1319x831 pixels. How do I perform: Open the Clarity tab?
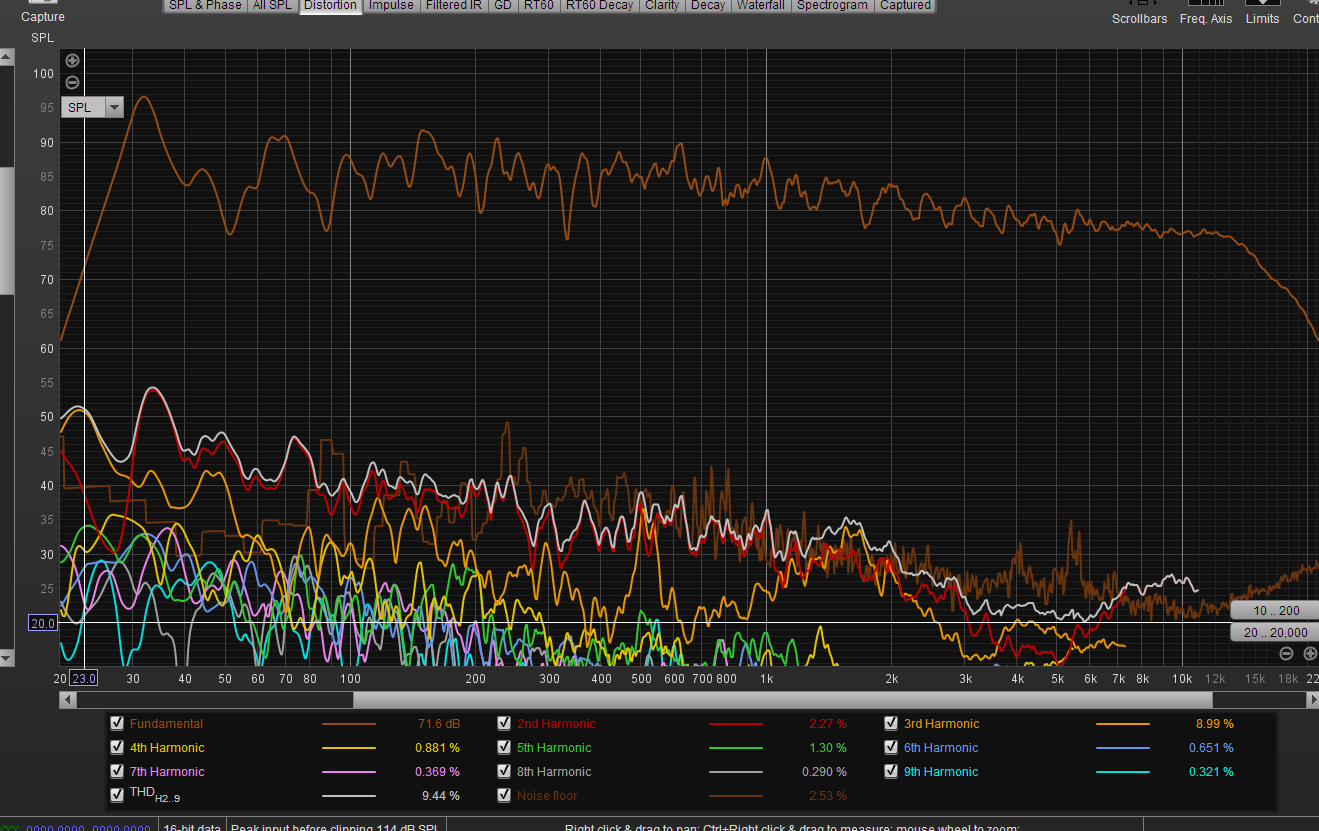(x=662, y=5)
